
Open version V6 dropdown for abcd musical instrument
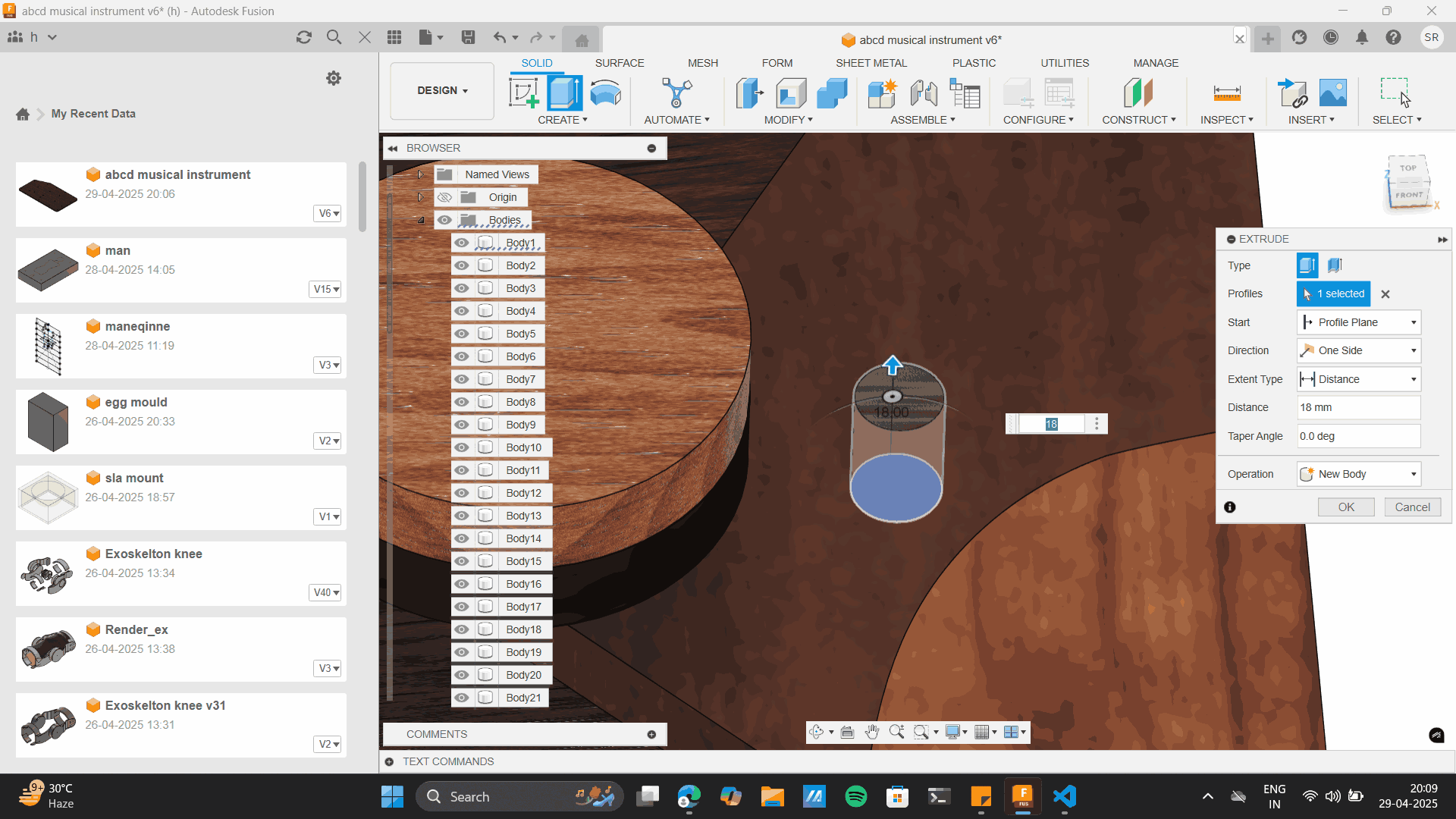click(x=328, y=213)
